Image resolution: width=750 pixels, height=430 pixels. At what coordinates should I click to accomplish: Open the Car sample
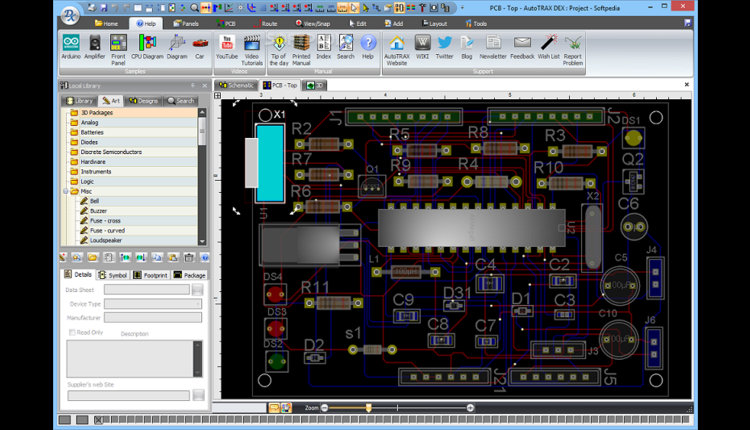(200, 47)
